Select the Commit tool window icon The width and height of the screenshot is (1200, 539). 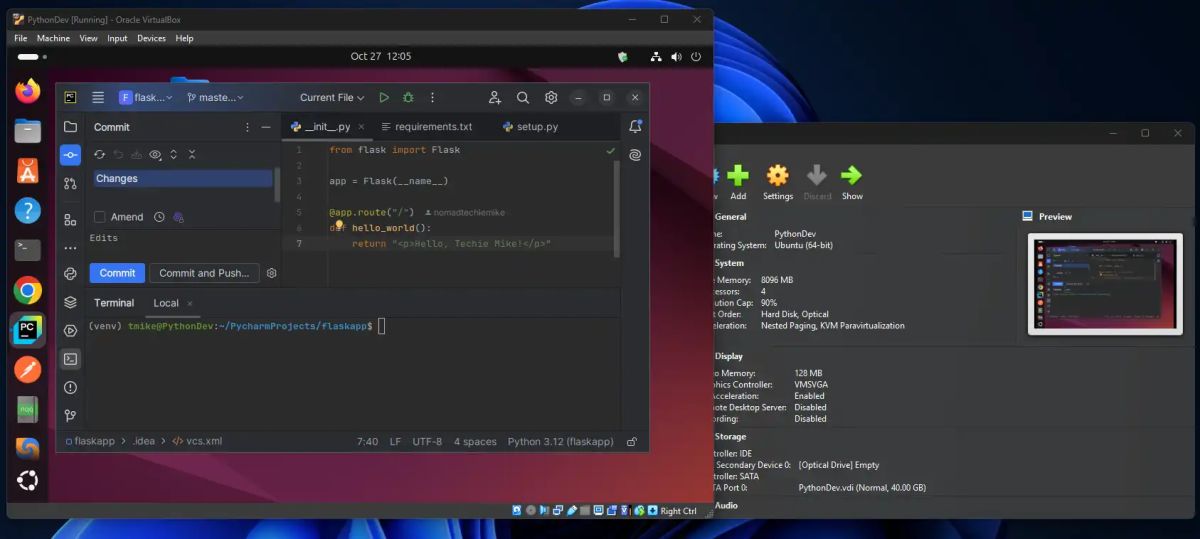(70, 155)
